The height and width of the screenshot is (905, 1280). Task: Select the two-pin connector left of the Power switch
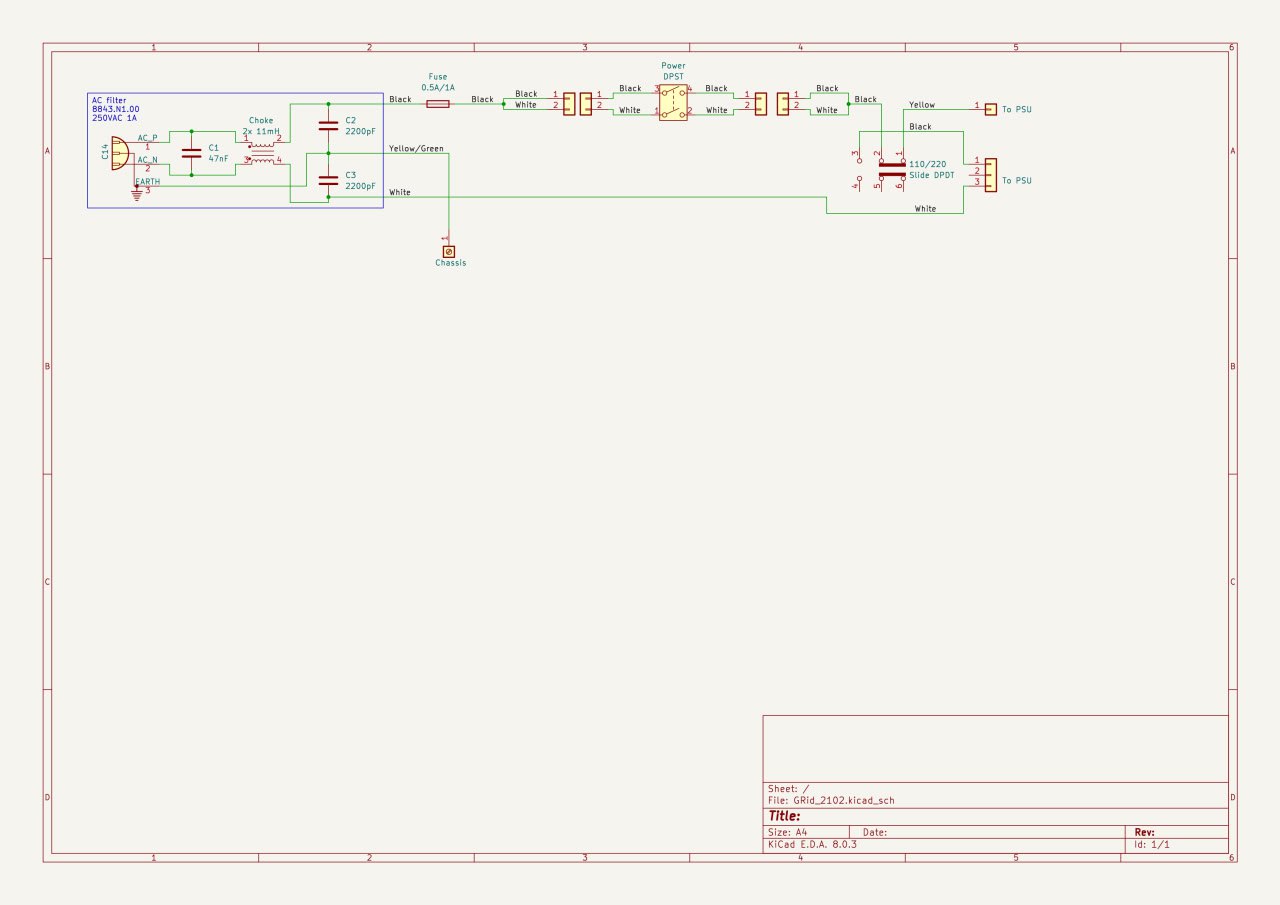585,104
